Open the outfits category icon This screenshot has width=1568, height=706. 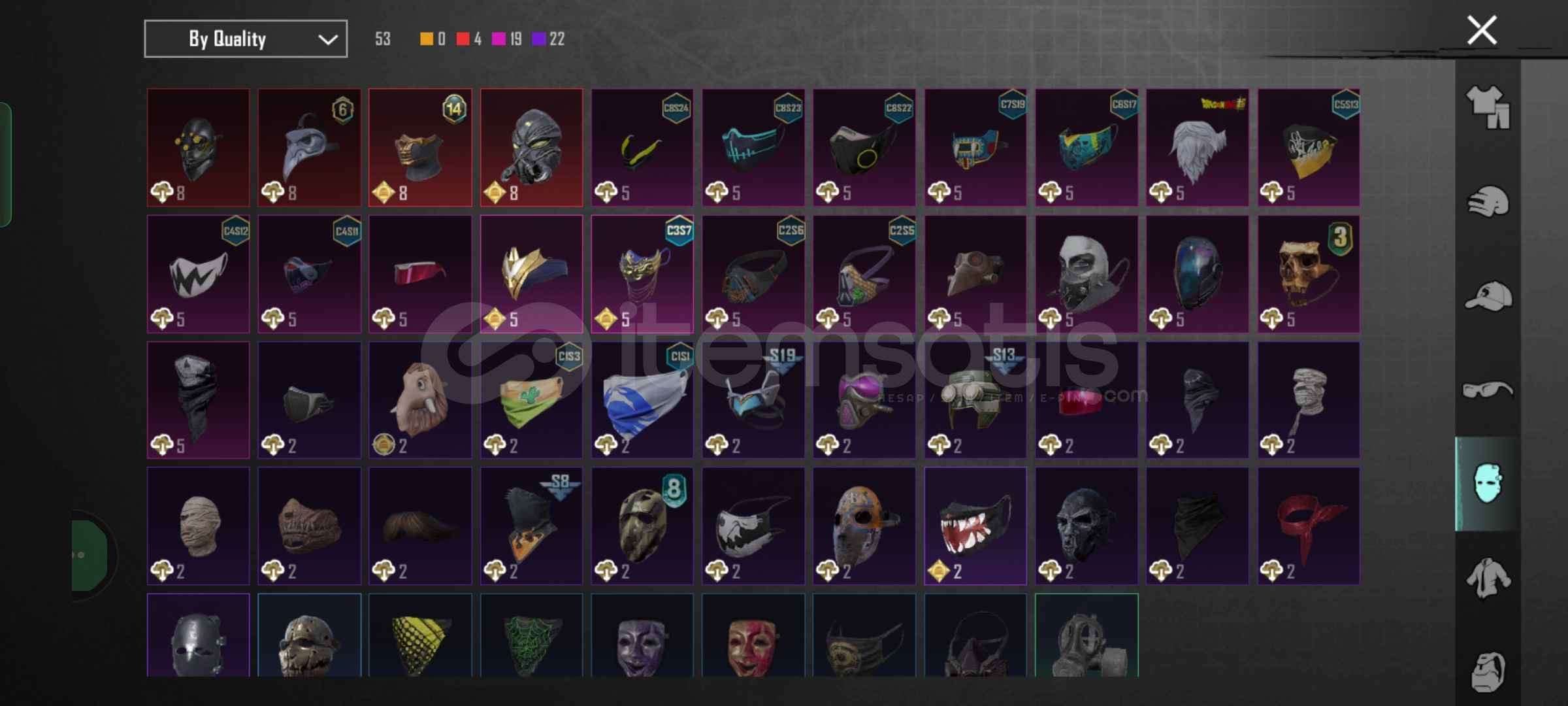point(1488,107)
